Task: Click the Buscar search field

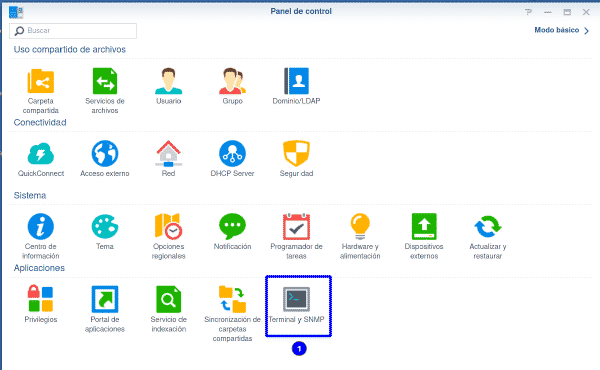Action: (x=73, y=31)
